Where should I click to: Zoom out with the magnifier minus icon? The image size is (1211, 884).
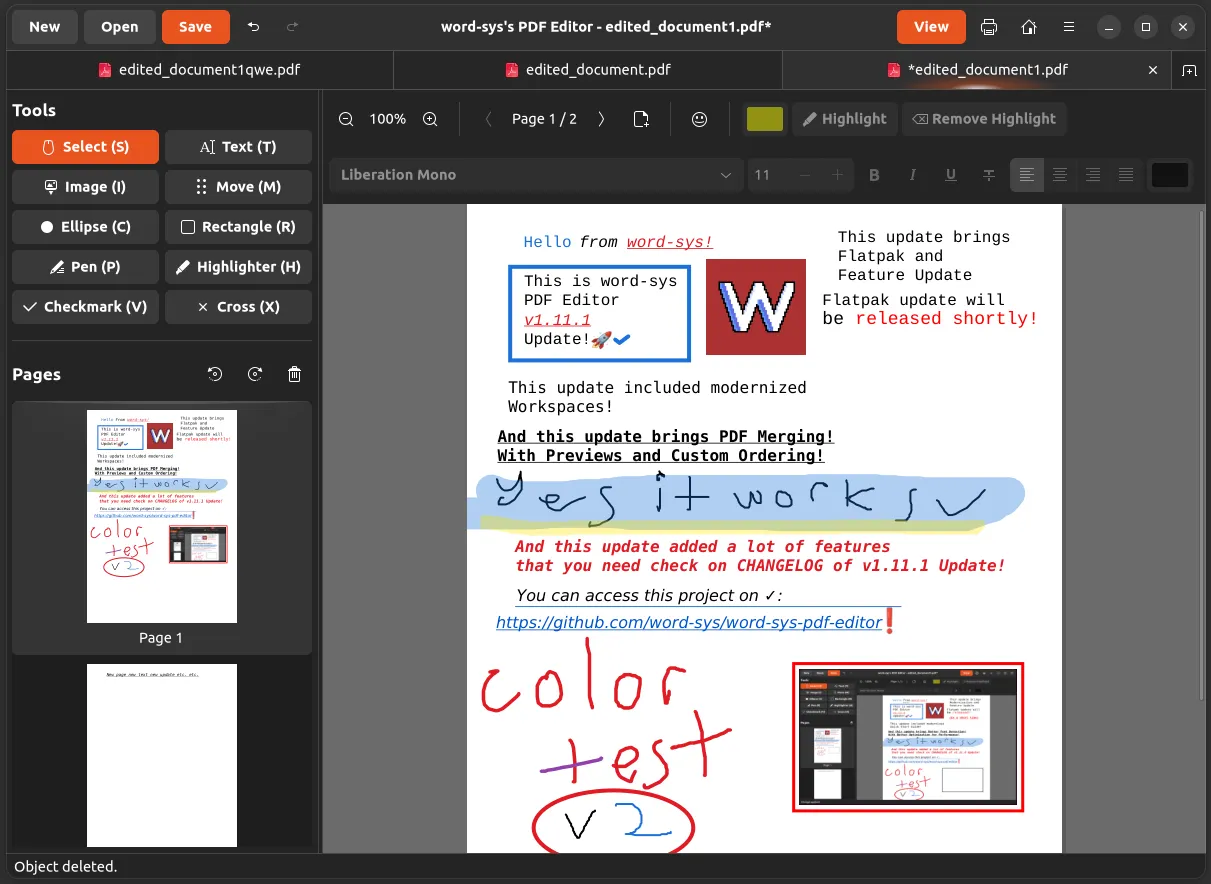tap(346, 119)
